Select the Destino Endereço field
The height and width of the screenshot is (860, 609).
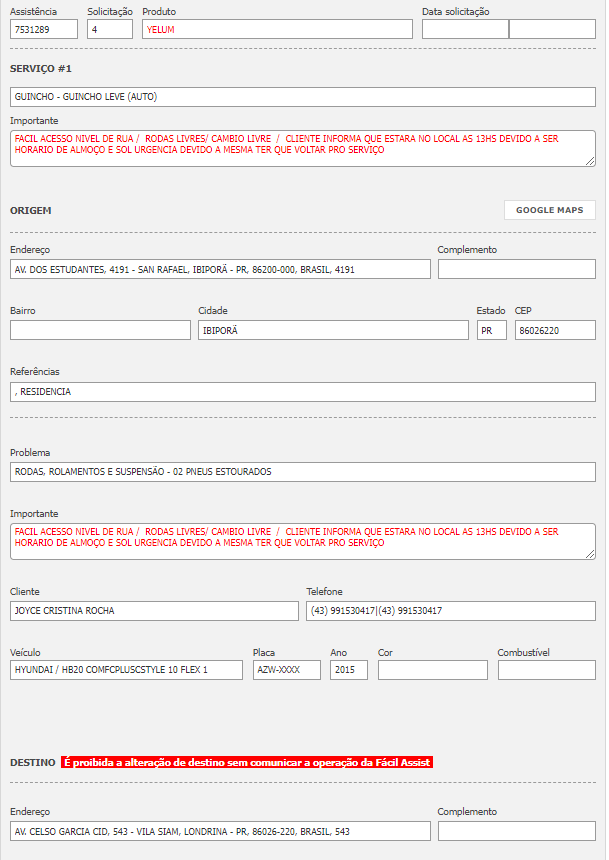click(x=220, y=831)
